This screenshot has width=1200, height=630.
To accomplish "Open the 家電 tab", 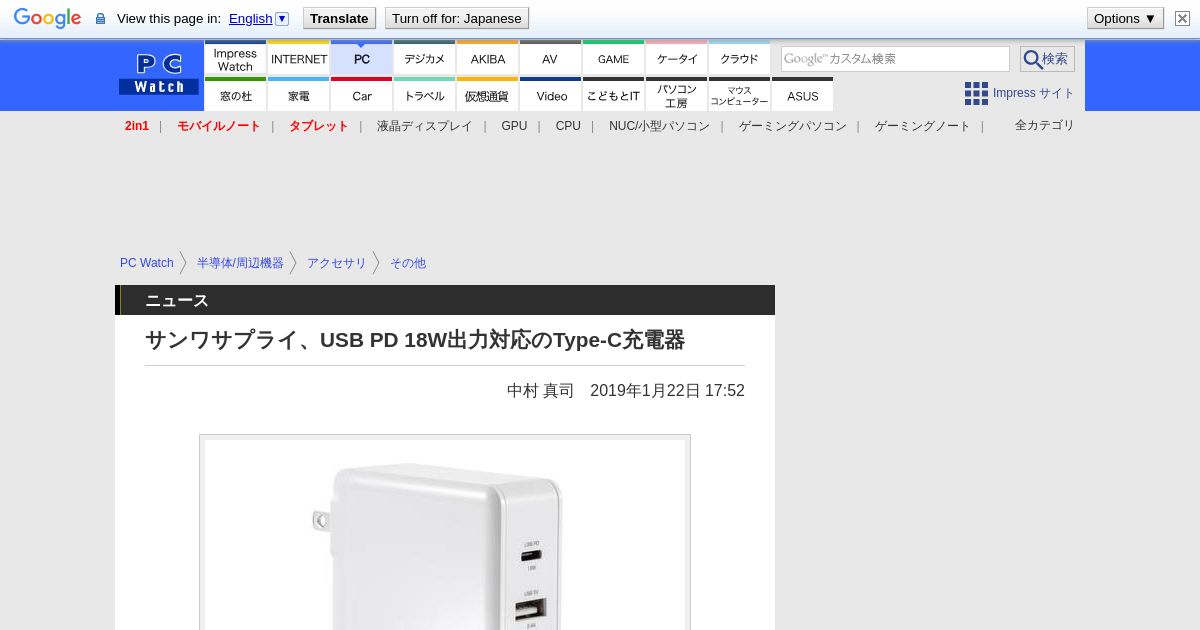I will (299, 95).
